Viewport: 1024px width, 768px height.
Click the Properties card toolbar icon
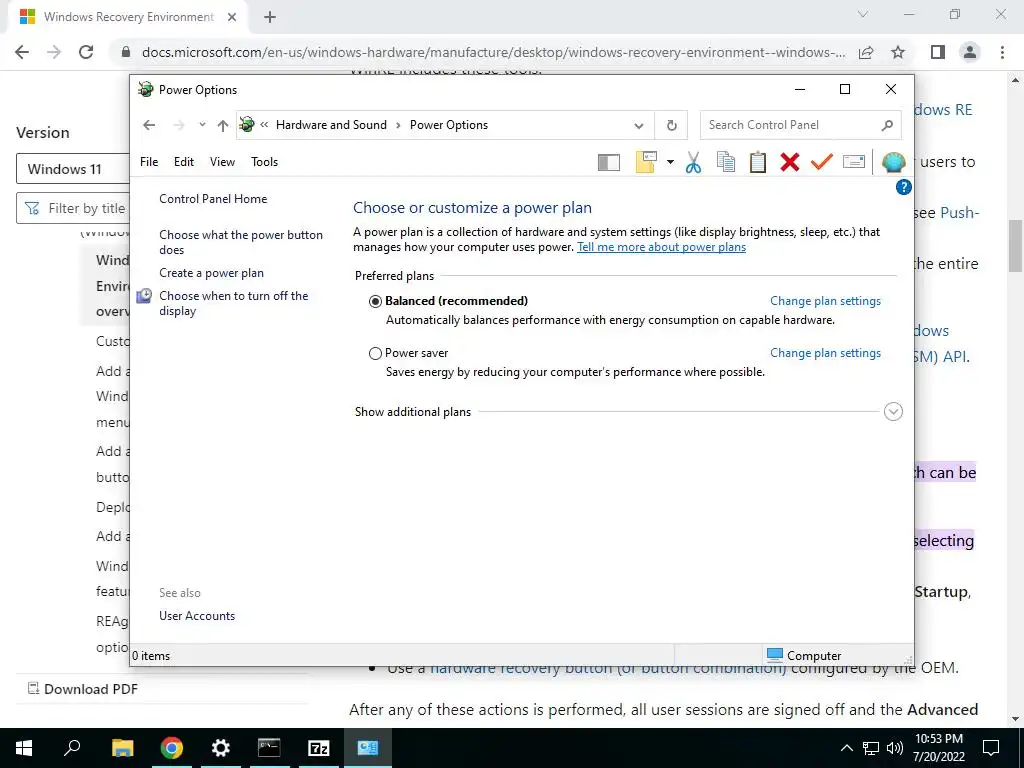[854, 161]
